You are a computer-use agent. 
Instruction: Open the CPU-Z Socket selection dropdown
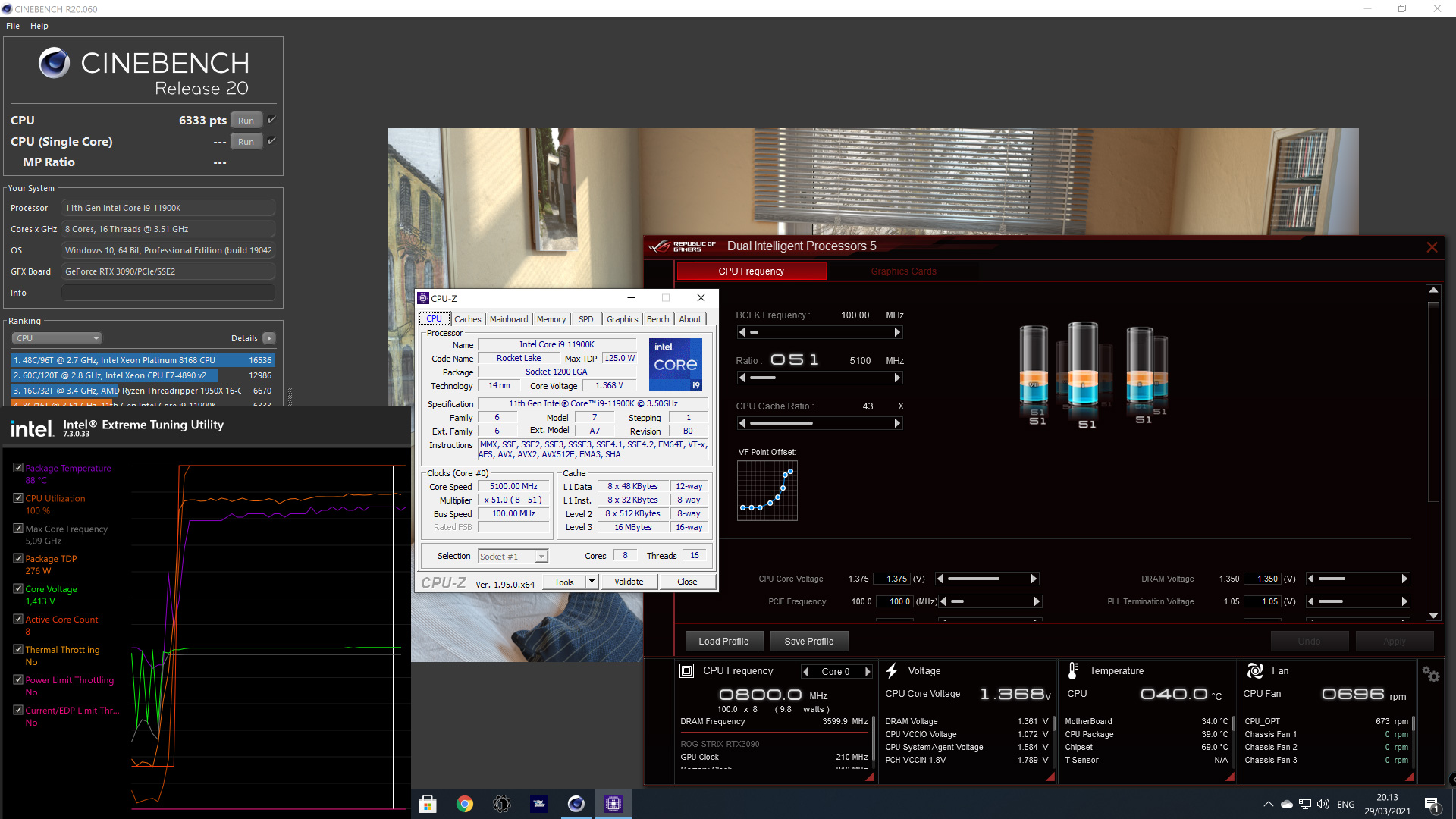(513, 557)
